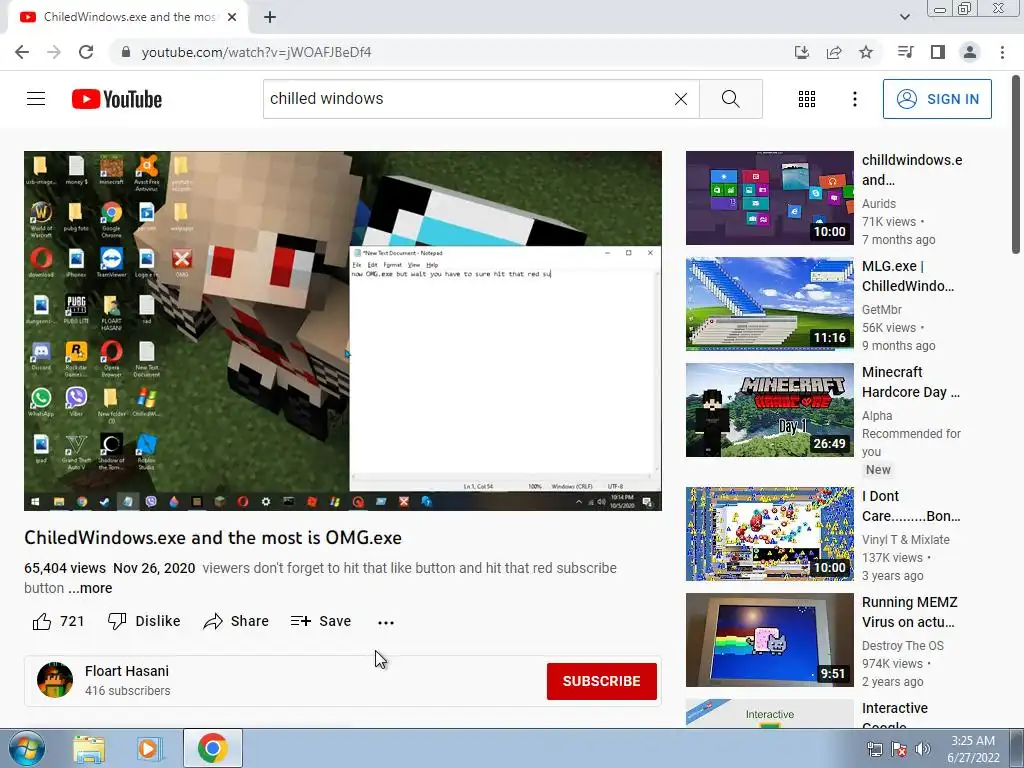The width and height of the screenshot is (1024, 768).
Task: Open the YouTube hamburger guide menu
Action: 36,99
